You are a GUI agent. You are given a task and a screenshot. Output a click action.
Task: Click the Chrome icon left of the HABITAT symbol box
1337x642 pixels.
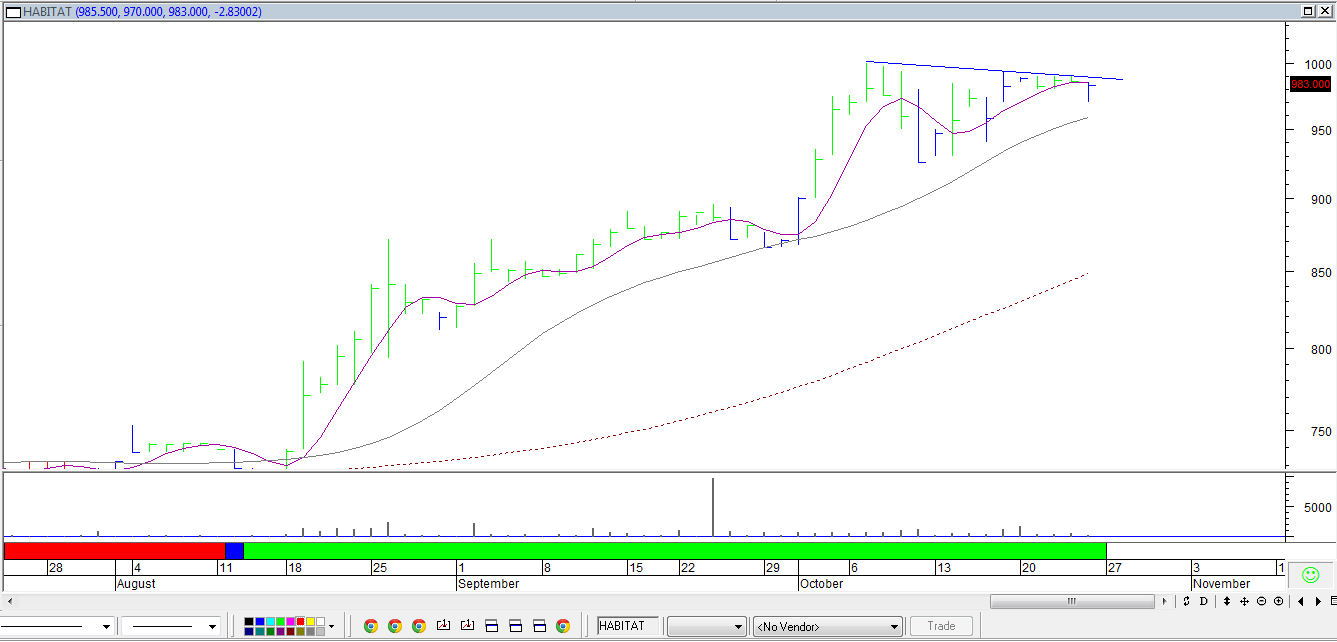[563, 626]
